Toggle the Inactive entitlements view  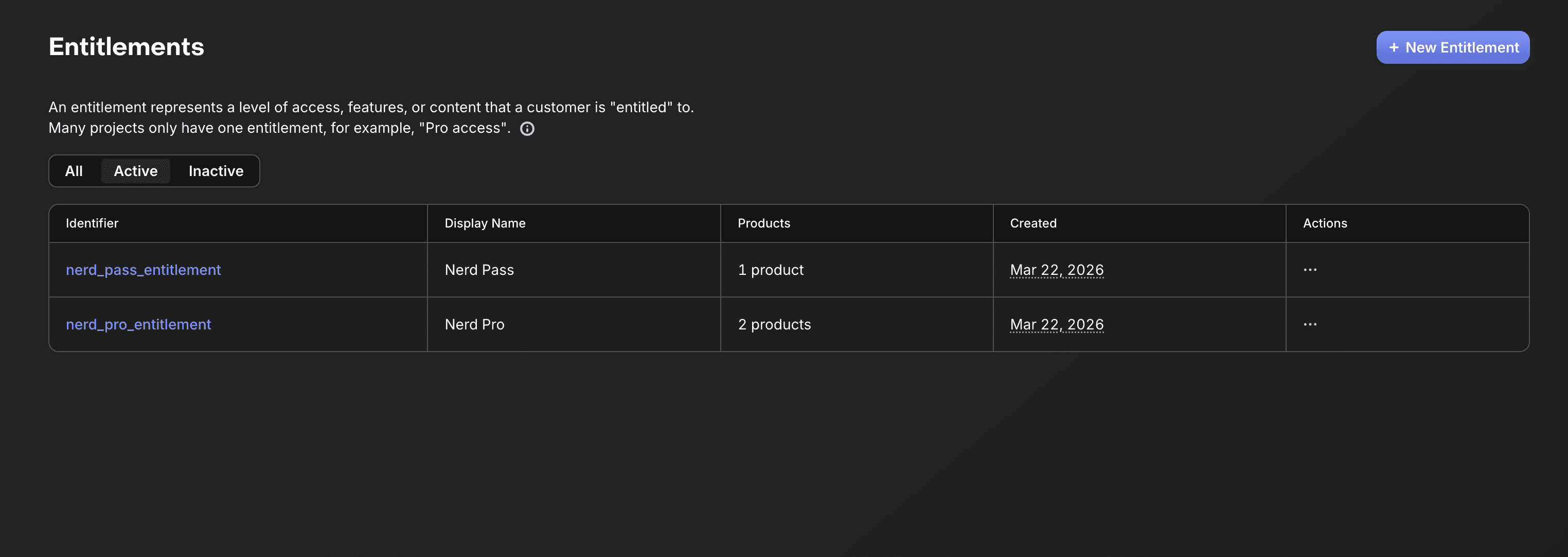pos(216,170)
